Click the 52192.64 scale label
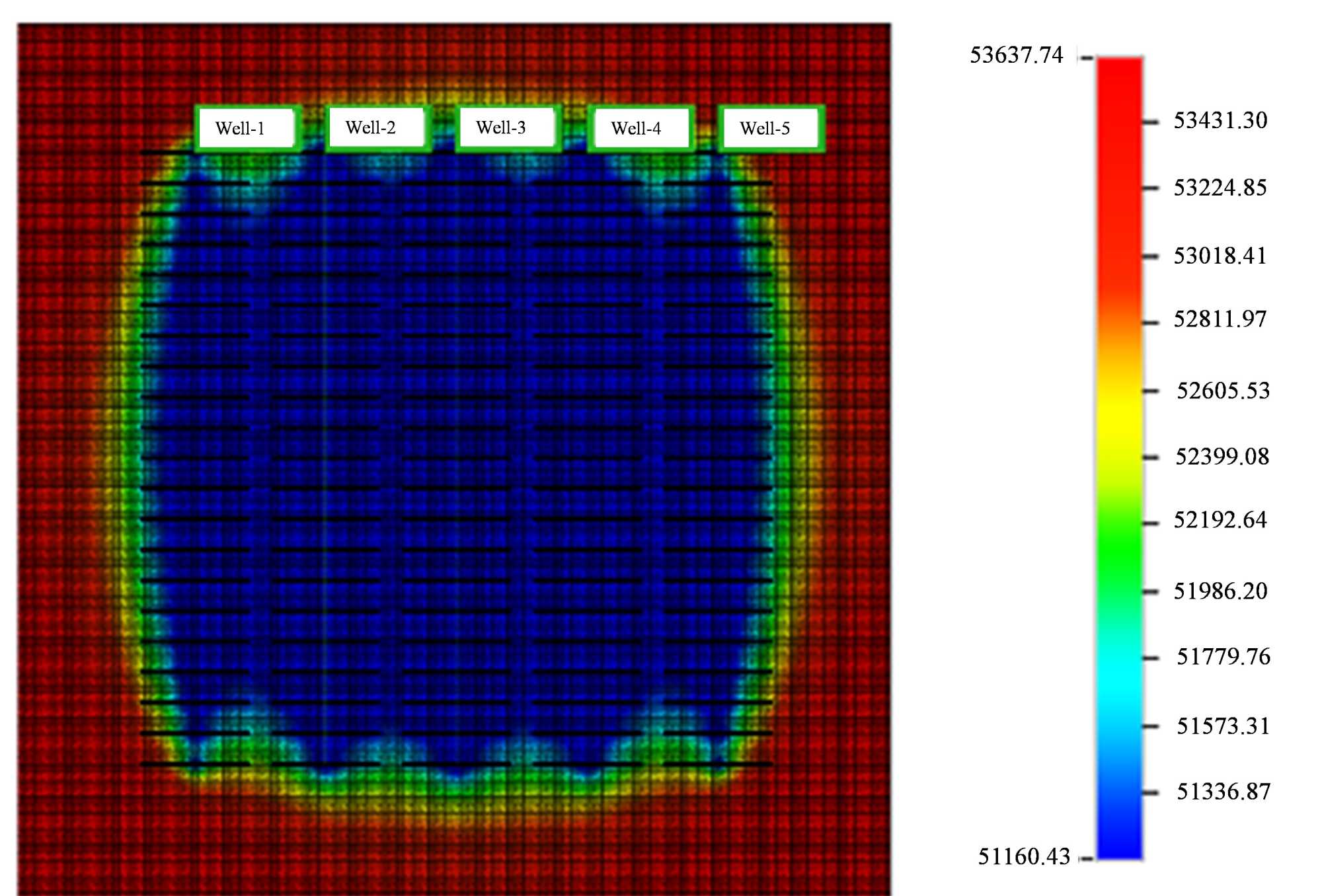The image size is (1322, 896). (1220, 520)
